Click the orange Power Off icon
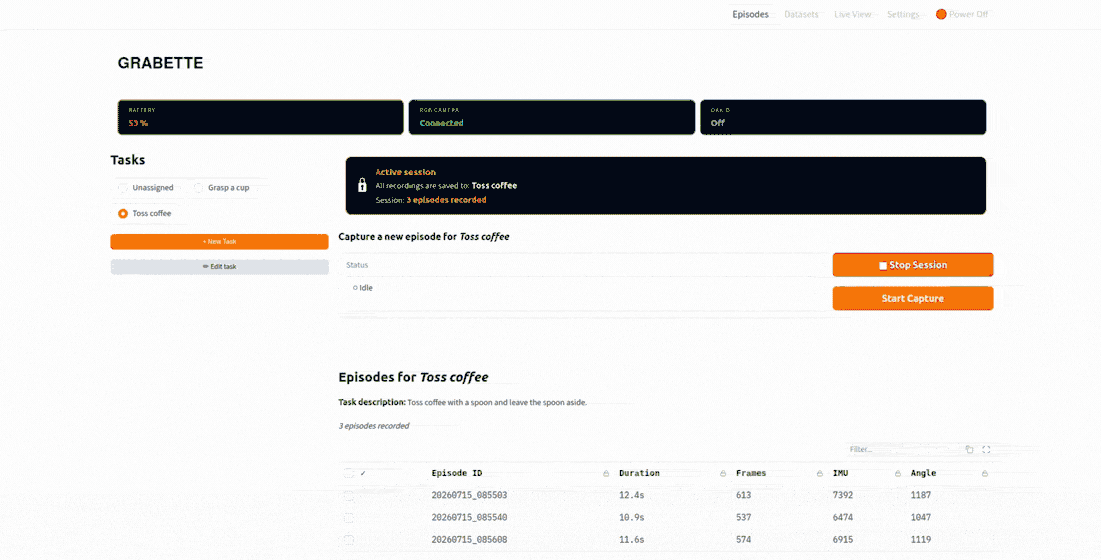Screen dimensions: 1101x560 (x=941, y=14)
